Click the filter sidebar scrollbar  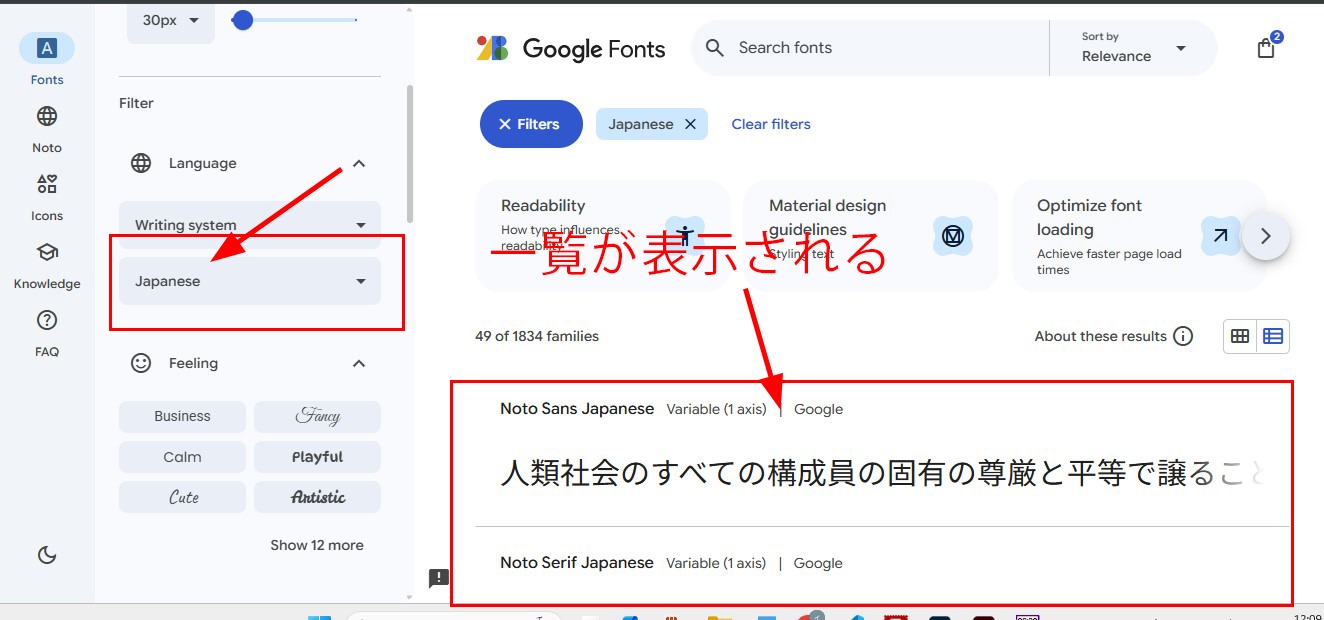[409, 154]
